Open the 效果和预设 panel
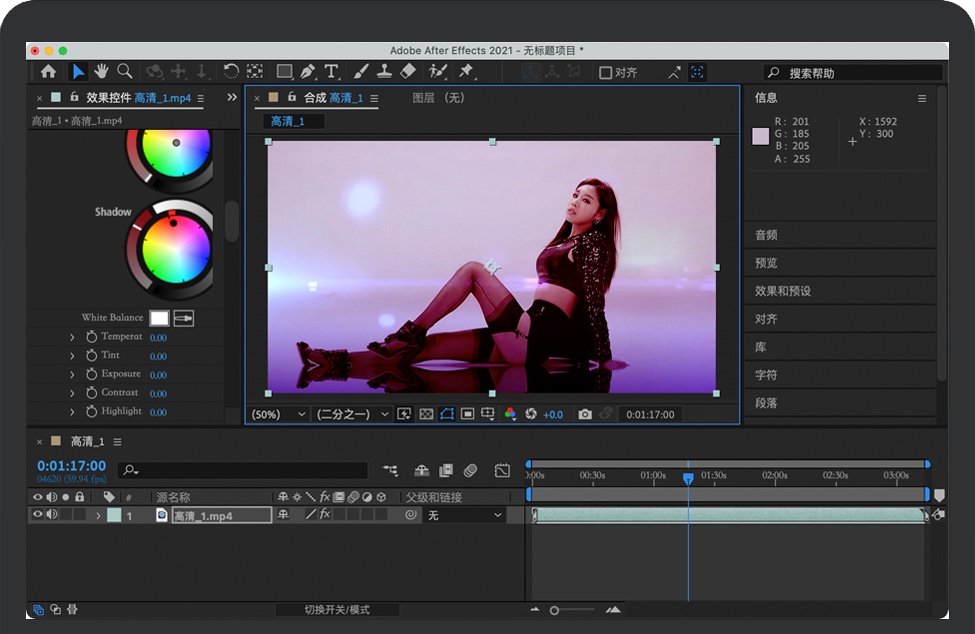 pyautogui.click(x=783, y=291)
